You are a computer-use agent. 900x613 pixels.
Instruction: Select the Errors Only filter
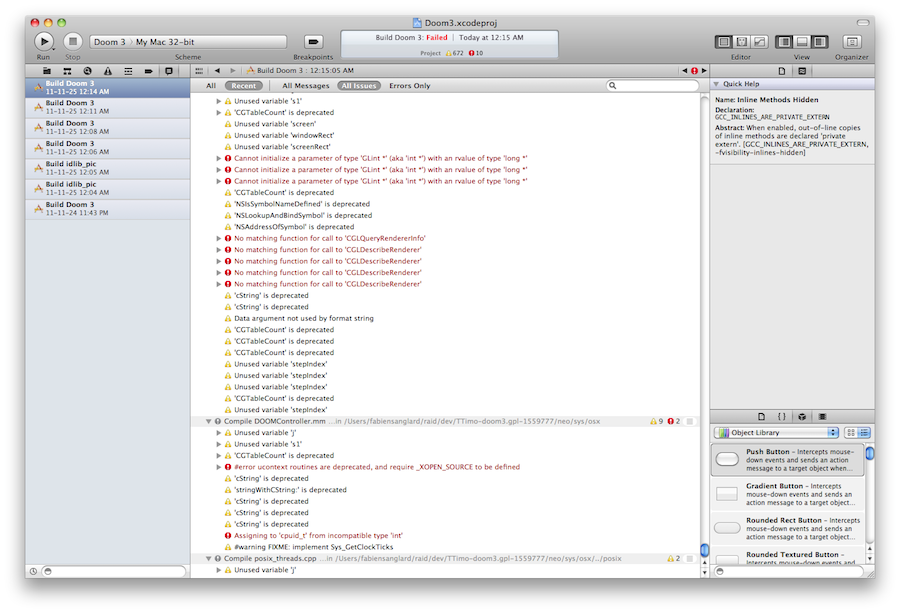pyautogui.click(x=409, y=86)
